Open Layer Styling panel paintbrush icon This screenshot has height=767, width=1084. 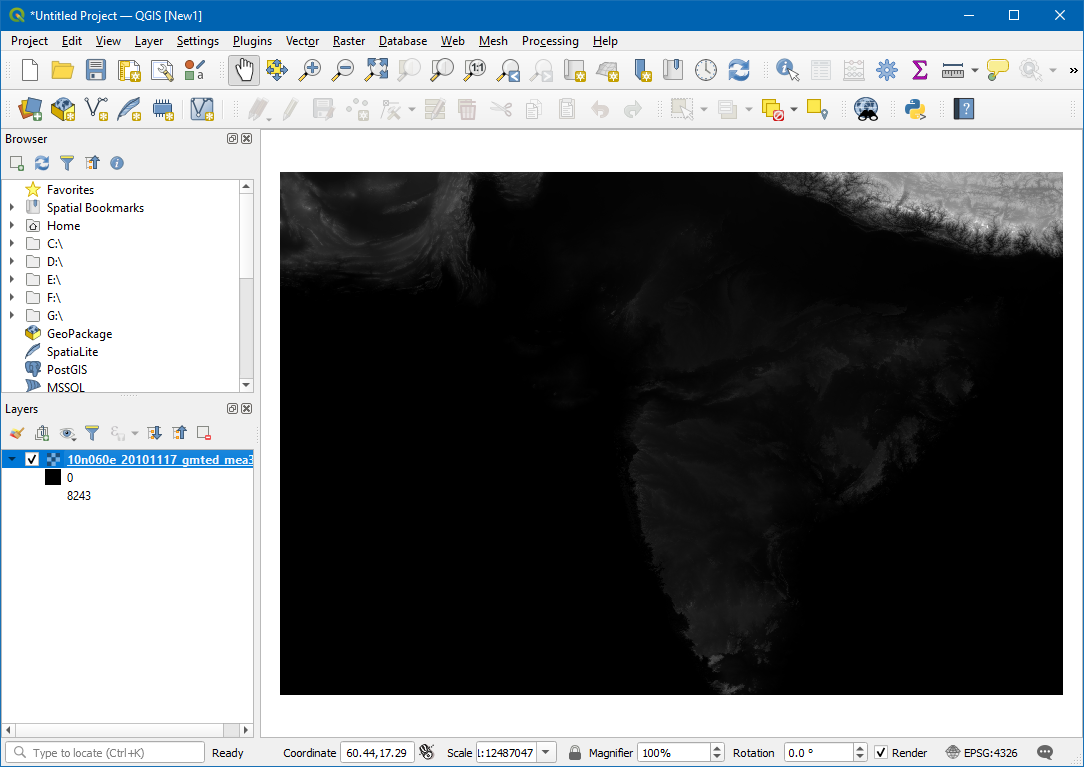click(x=16, y=433)
